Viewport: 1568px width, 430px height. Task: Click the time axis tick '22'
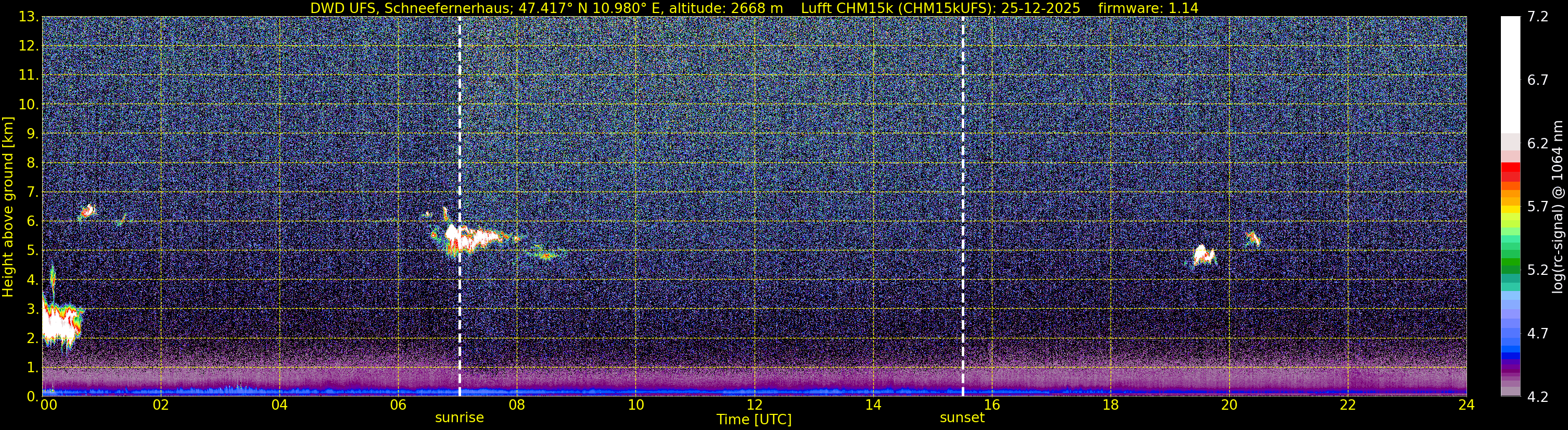[1348, 406]
